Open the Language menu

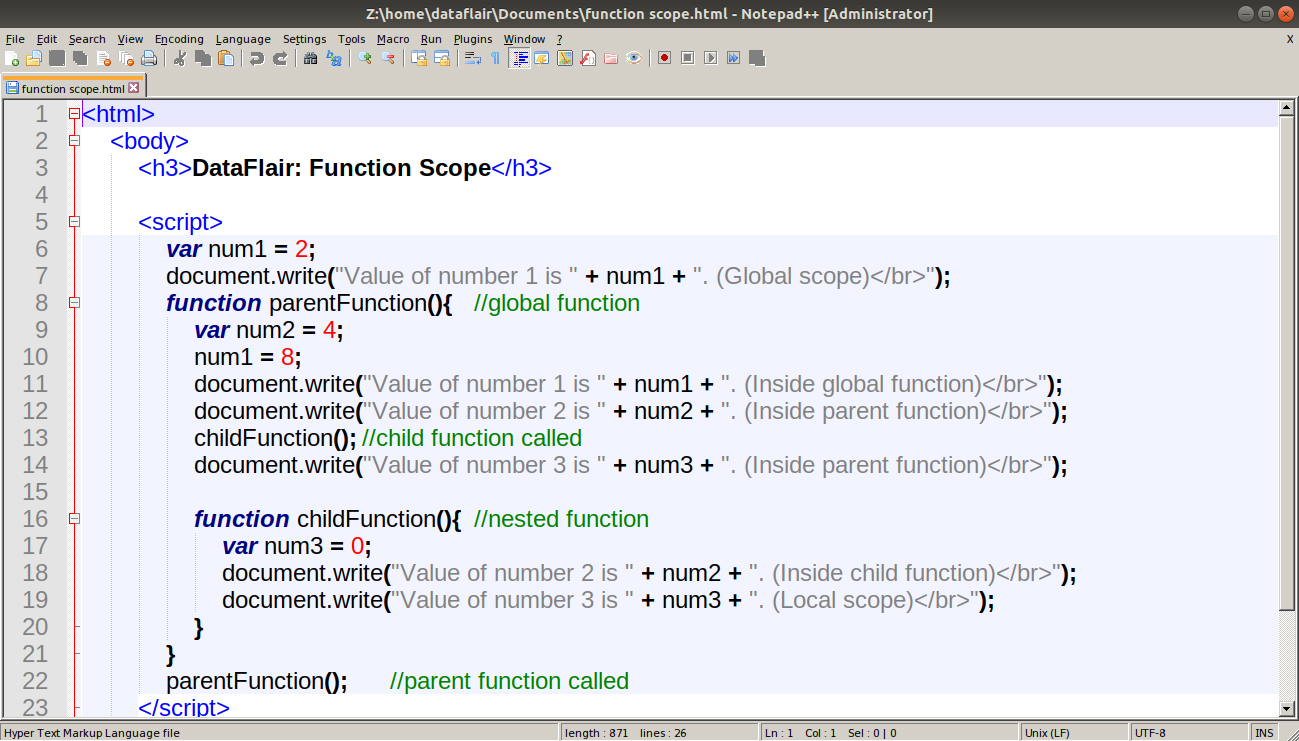coord(243,39)
